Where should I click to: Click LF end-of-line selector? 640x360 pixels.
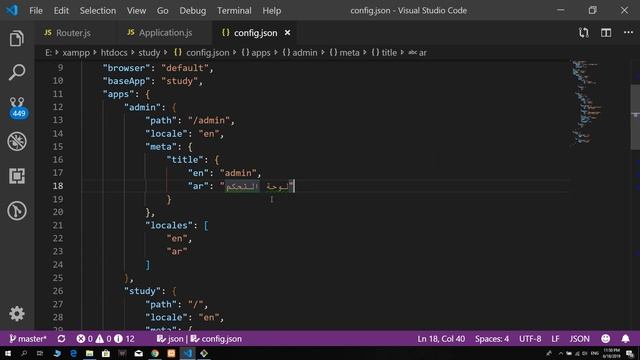point(555,339)
